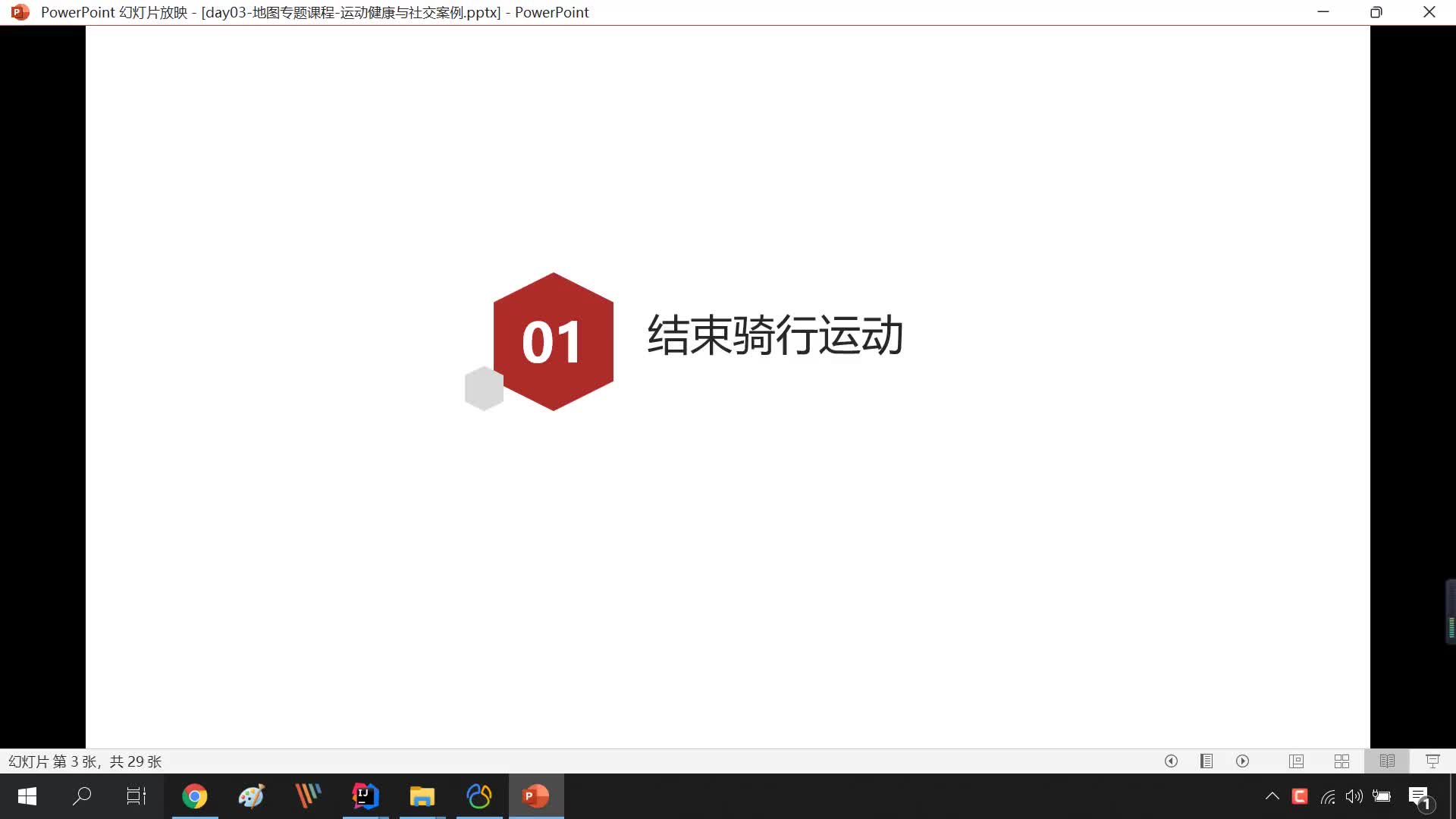The width and height of the screenshot is (1456, 819).
Task: Open the slide show menu icon in status bar
Action: point(1207,761)
